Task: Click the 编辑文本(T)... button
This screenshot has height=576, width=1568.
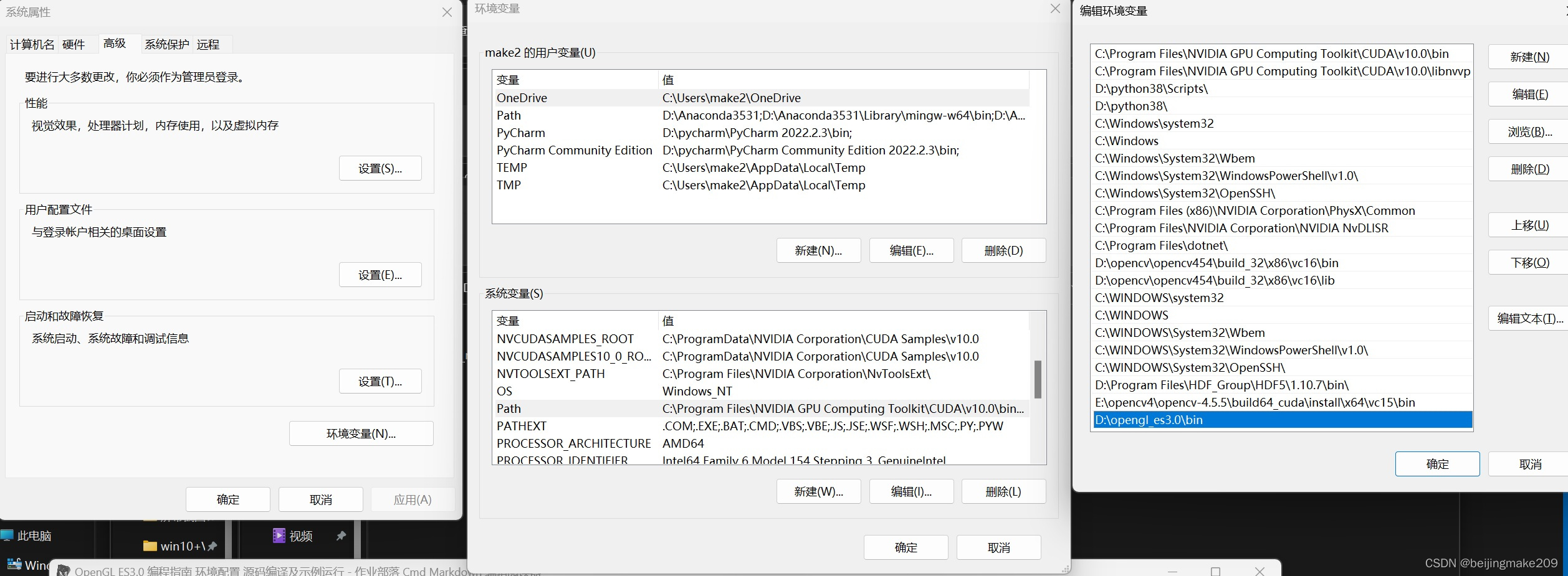Action: click(x=1529, y=318)
